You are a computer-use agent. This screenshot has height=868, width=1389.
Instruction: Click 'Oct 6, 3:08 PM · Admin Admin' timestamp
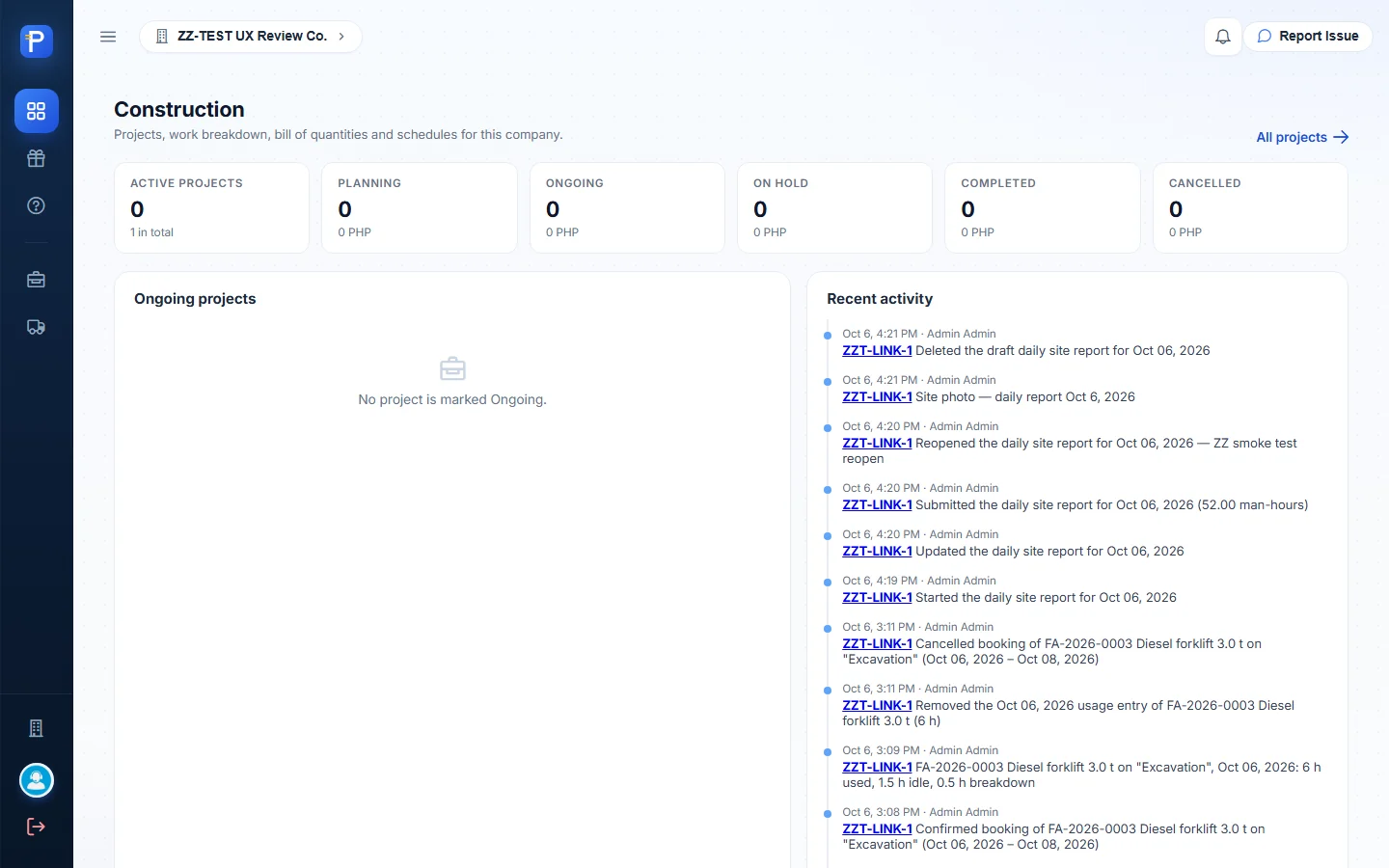(x=920, y=812)
